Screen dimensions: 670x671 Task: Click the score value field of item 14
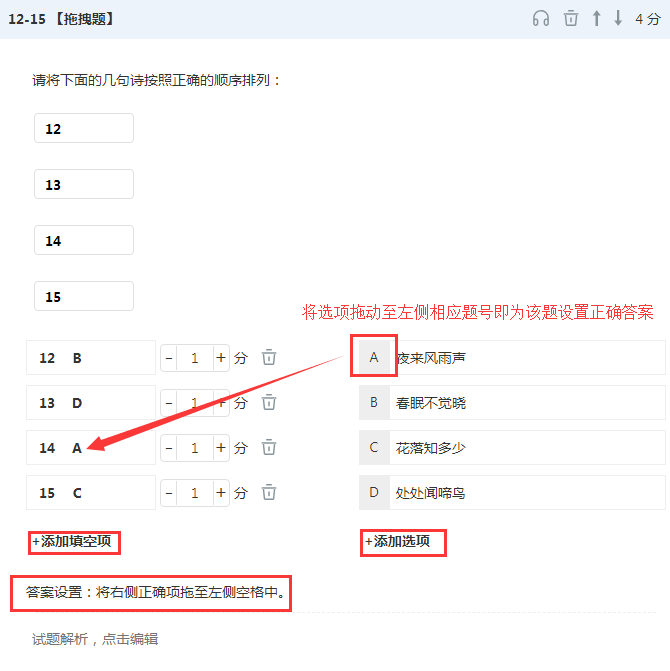(195, 448)
